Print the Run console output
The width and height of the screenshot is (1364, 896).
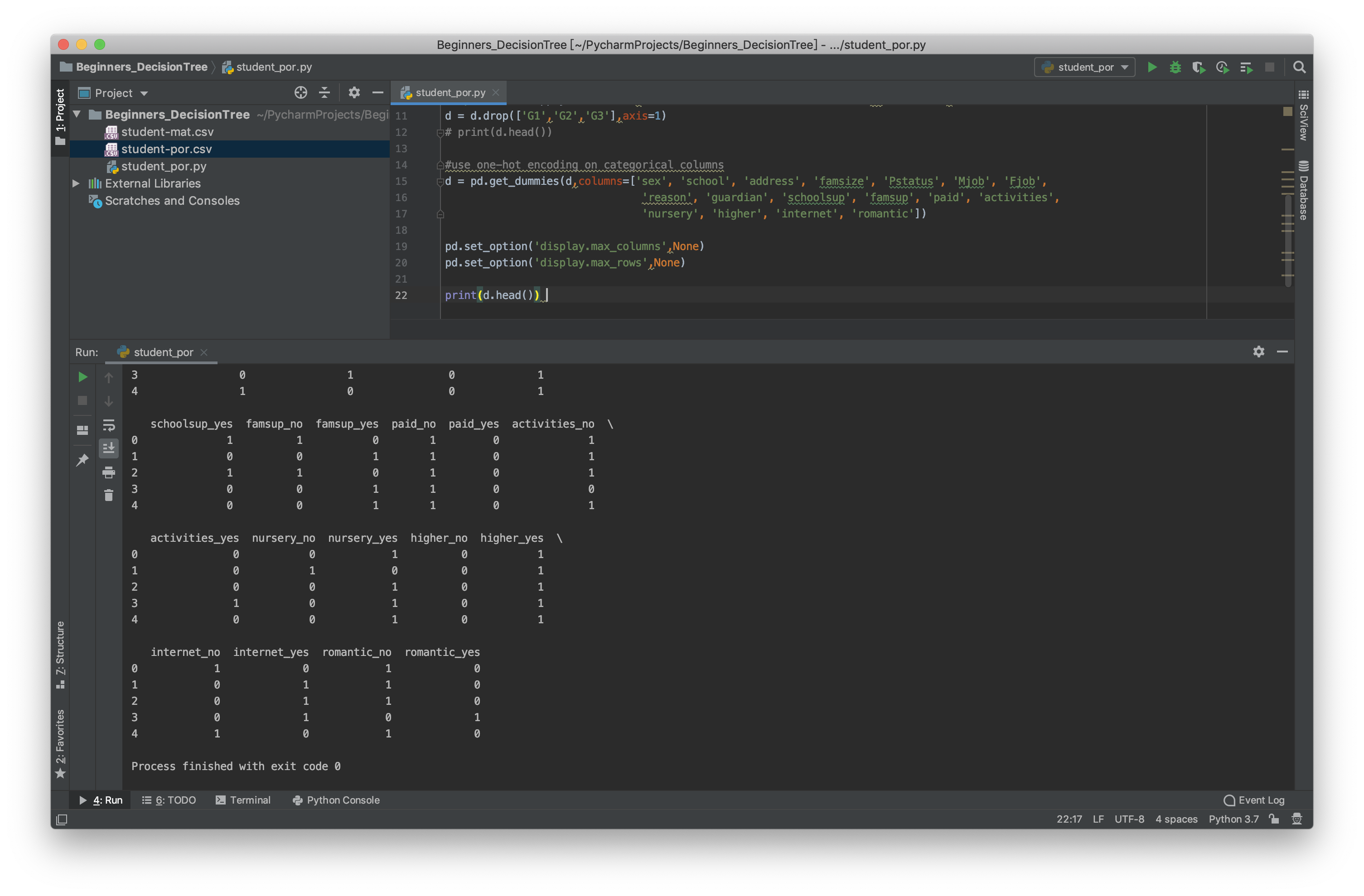pos(108,472)
